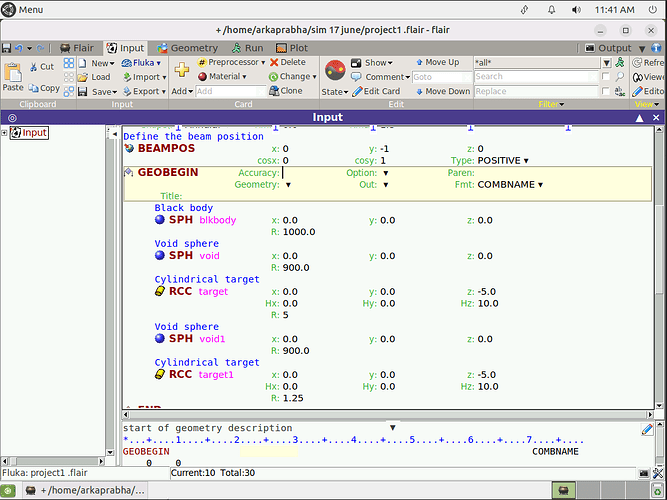
Task: Click the Move Up button
Action: (439, 62)
